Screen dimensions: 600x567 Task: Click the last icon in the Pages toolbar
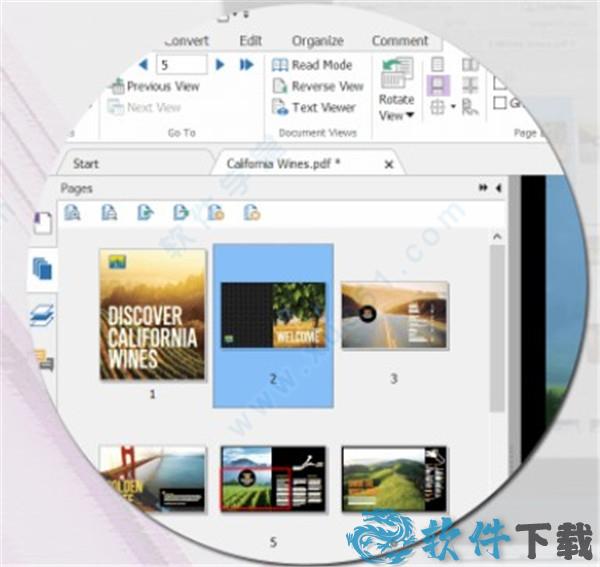click(x=252, y=212)
